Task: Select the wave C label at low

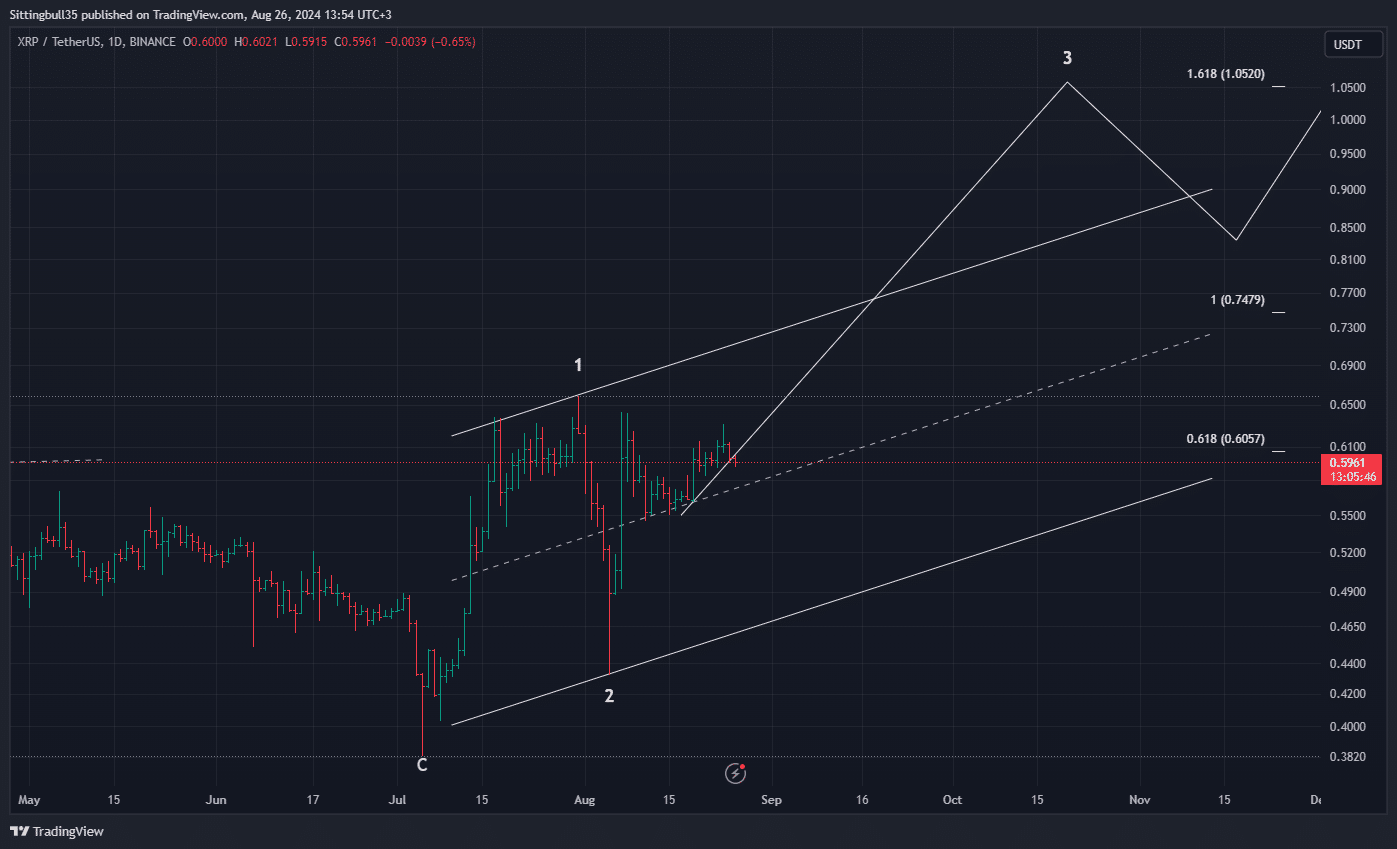Action: 422,765
